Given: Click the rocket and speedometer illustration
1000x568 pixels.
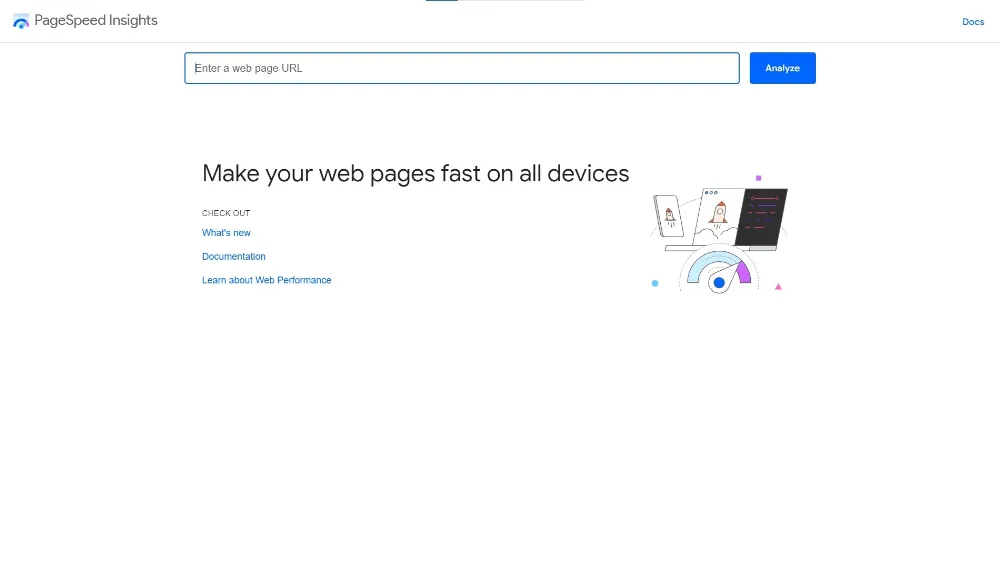Looking at the screenshot, I should (x=719, y=234).
